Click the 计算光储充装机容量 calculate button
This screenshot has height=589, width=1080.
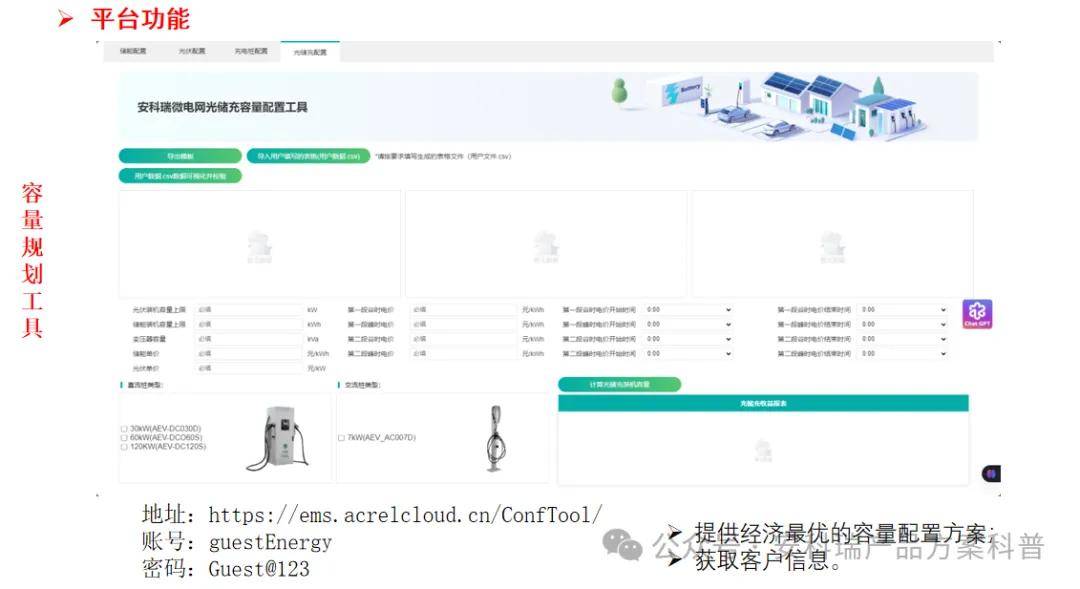click(619, 384)
